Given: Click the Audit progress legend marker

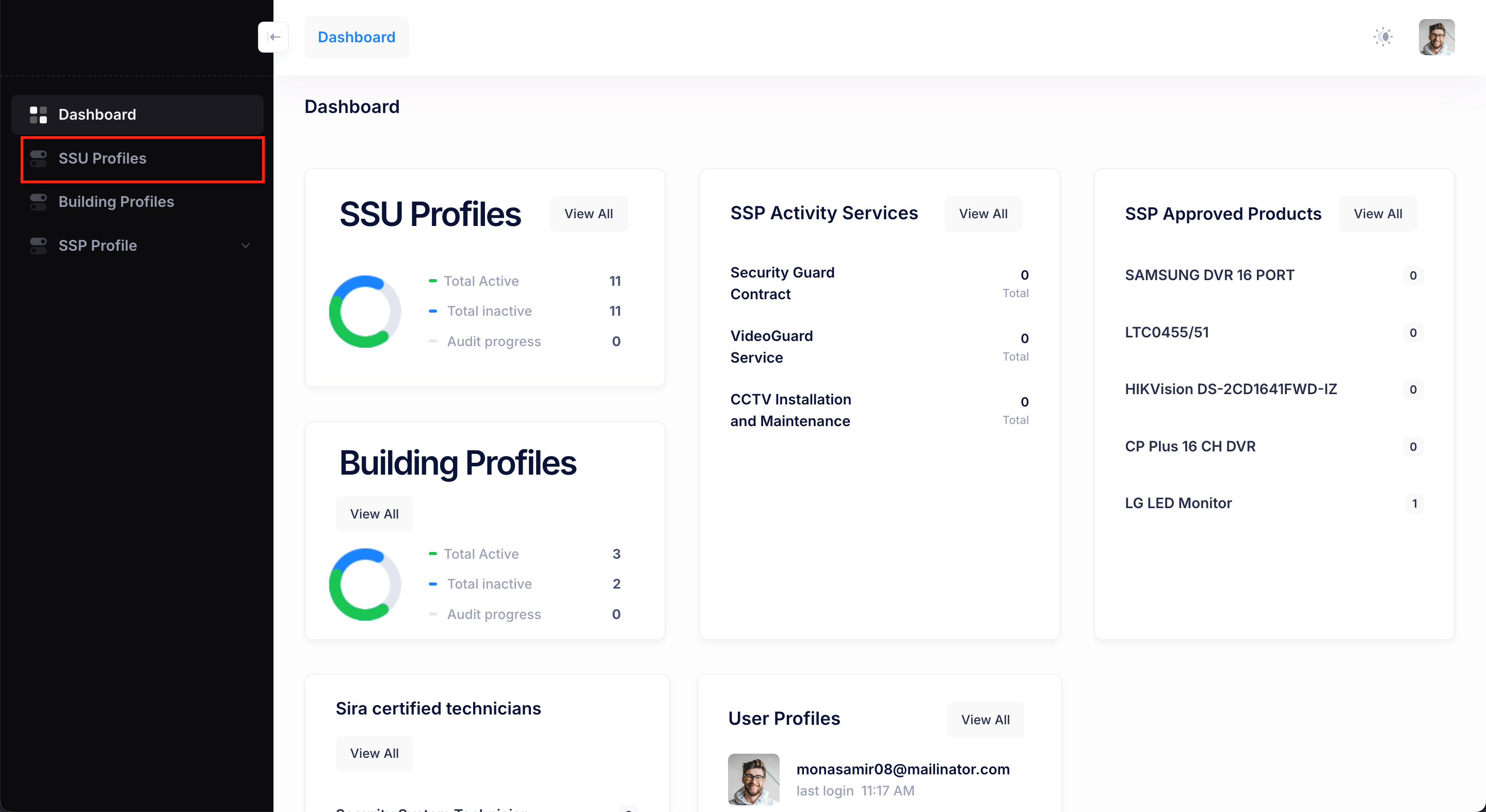Looking at the screenshot, I should (x=434, y=341).
